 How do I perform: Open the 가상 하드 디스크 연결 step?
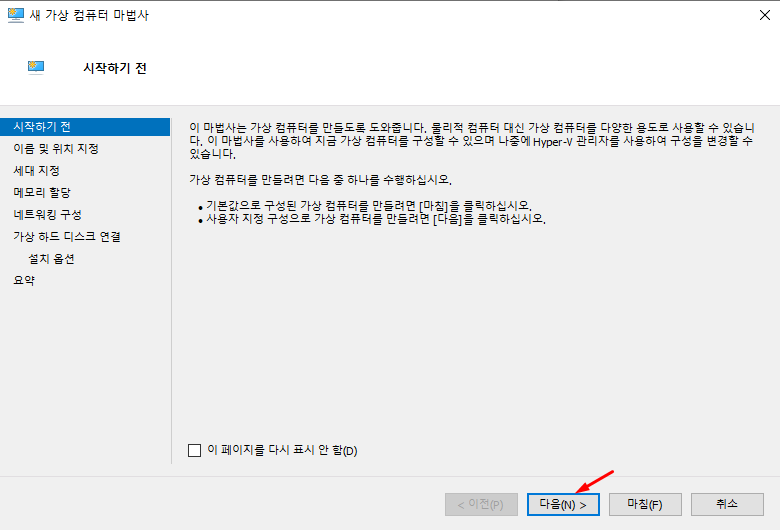67,237
